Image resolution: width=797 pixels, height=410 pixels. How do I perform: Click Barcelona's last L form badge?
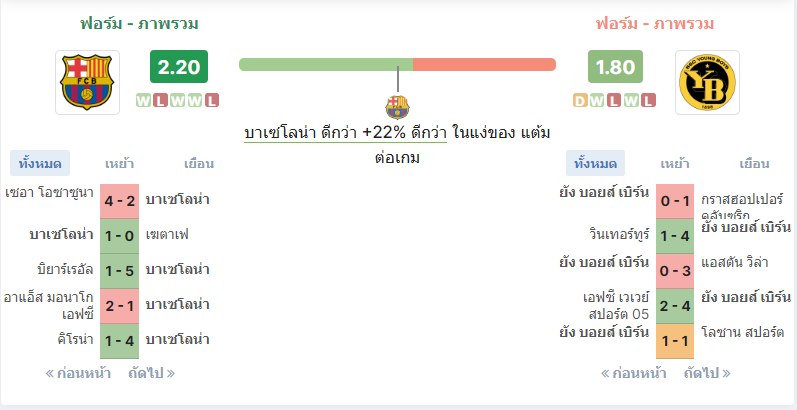(x=212, y=101)
